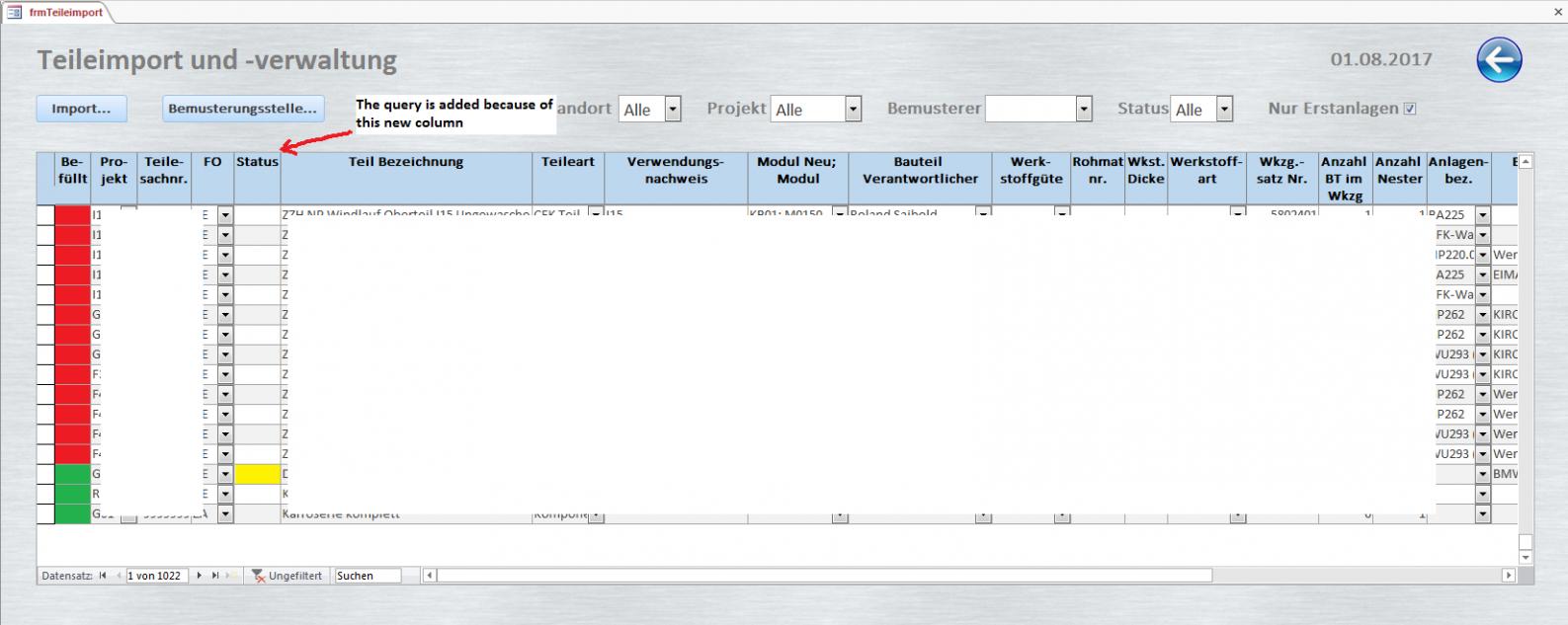Click the horizontal scrollbar right arrow

[x=1508, y=576]
